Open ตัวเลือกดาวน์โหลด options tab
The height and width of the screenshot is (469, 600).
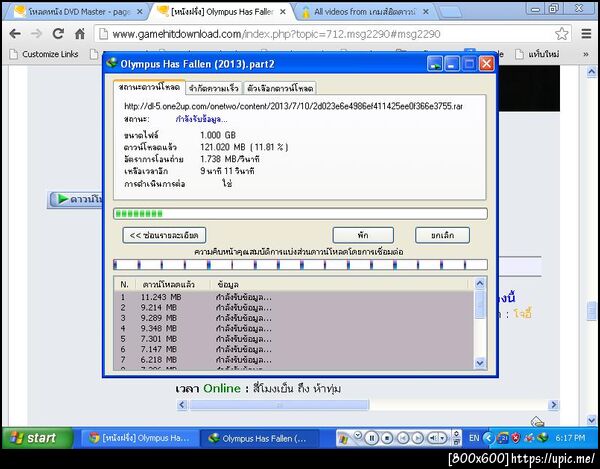pyautogui.click(x=280, y=88)
